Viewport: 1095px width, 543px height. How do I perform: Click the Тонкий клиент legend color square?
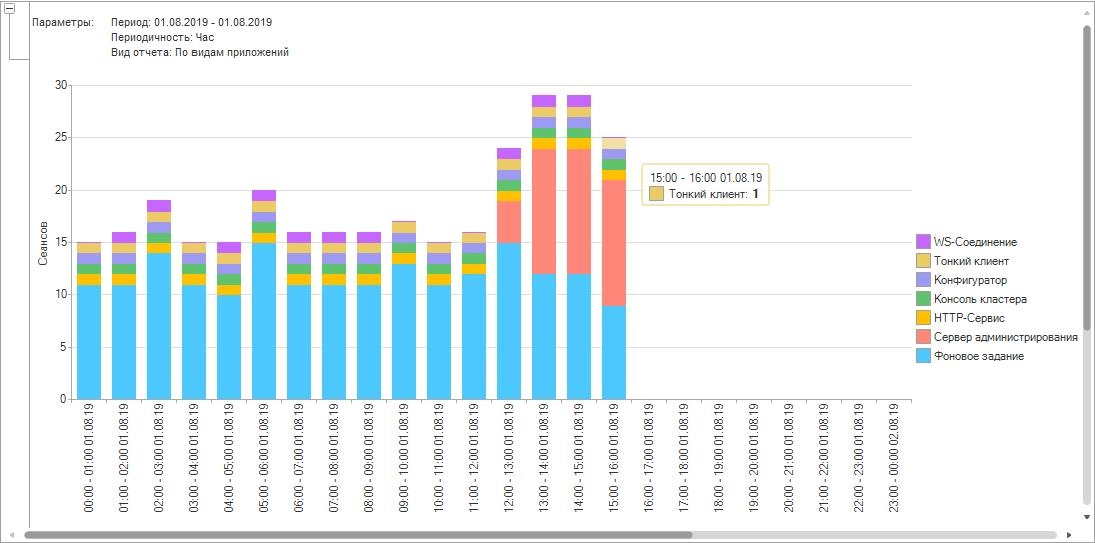click(x=923, y=261)
